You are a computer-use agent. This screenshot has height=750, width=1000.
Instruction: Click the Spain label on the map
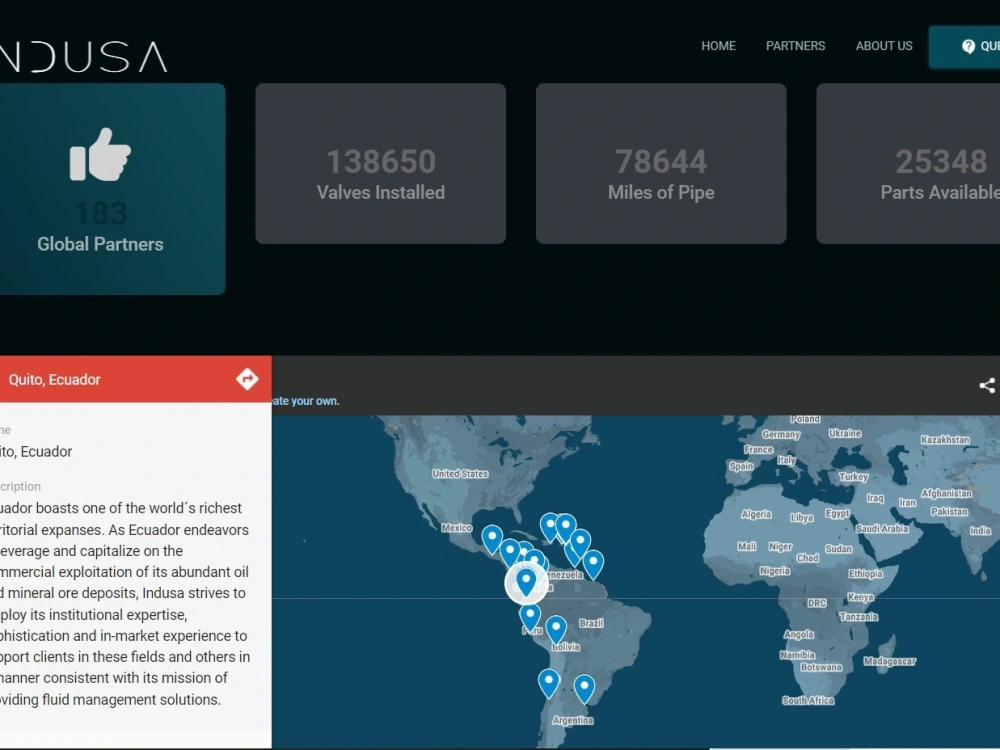coord(741,466)
